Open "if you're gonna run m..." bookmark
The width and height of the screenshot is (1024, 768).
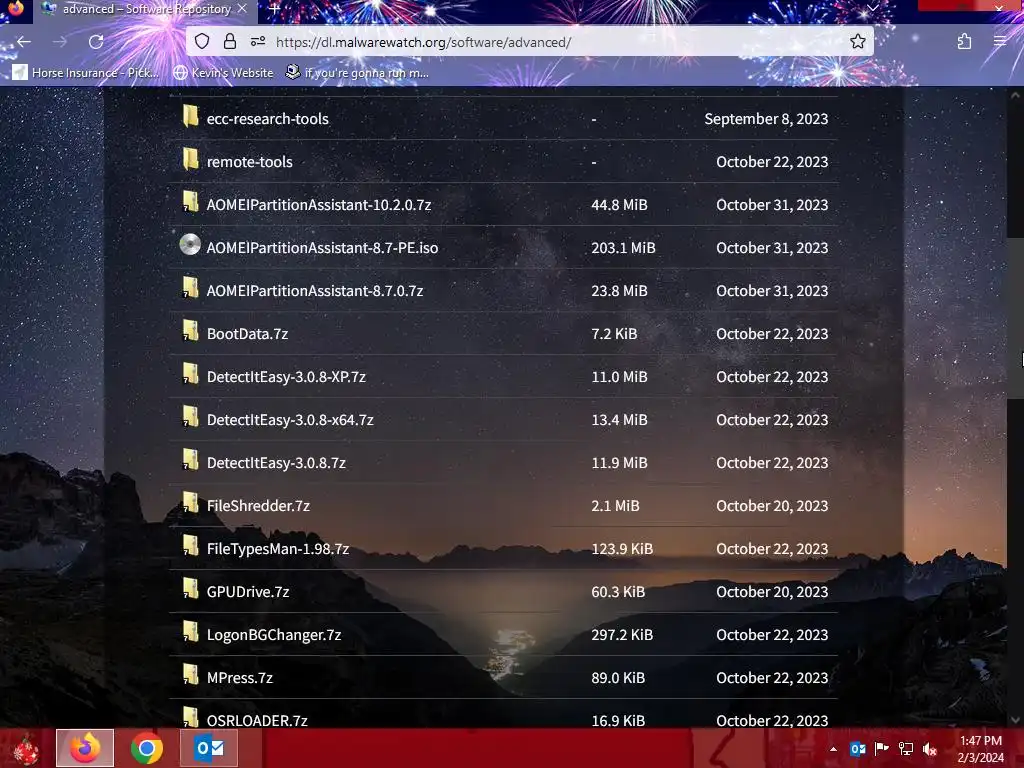tap(357, 72)
